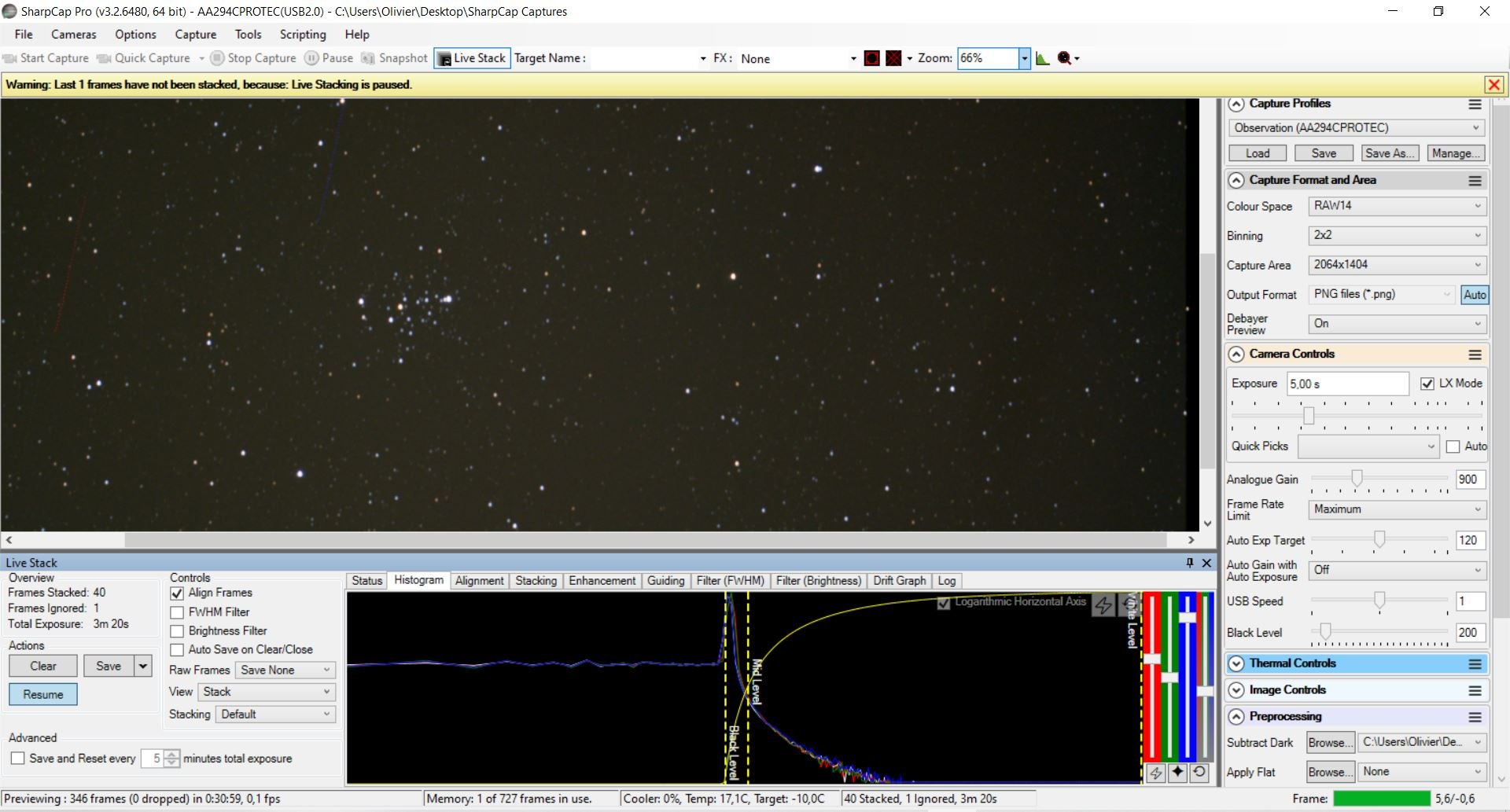Click the red colour balance slider handle
This screenshot has width=1510, height=812.
1152,659
